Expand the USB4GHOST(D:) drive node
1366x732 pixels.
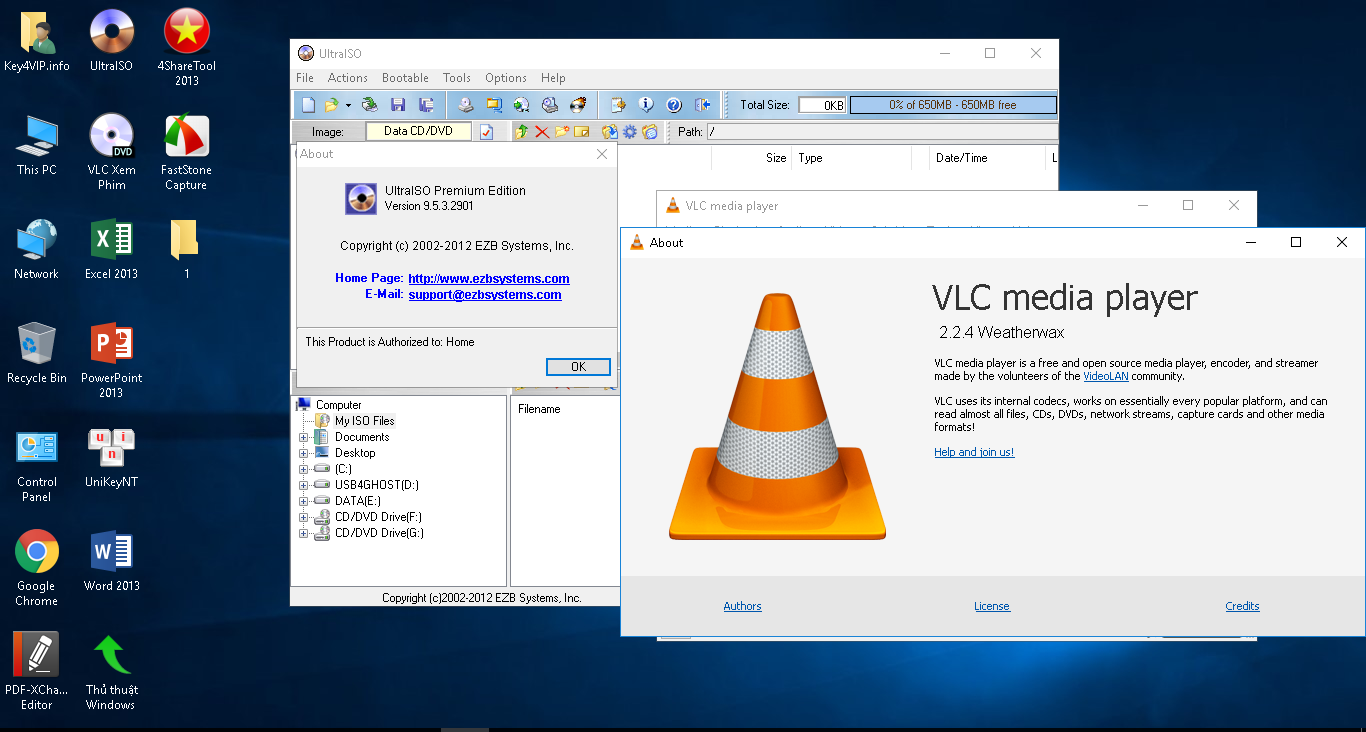pyautogui.click(x=304, y=485)
